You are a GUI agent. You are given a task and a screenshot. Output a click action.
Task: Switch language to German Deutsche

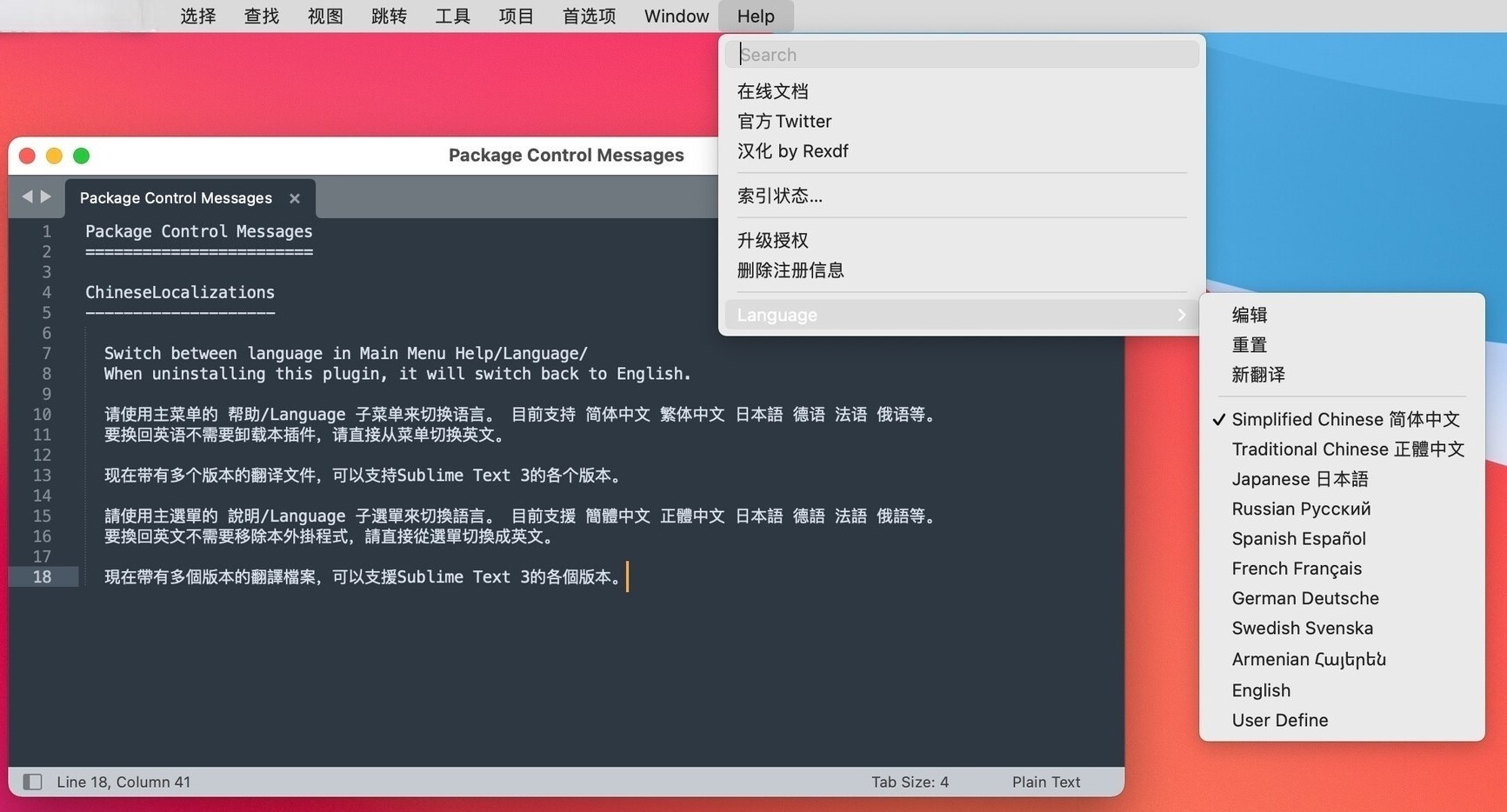pos(1342,598)
